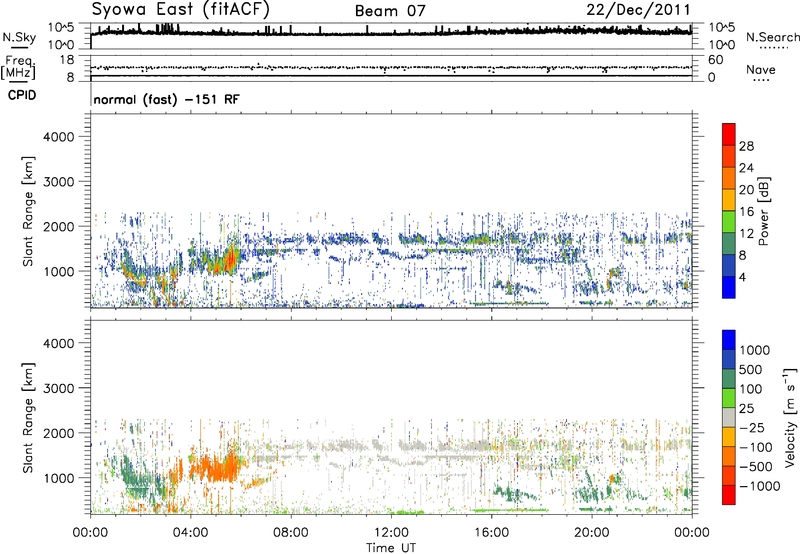Click the '2000' tick of the velocity panel
This screenshot has width=800, height=554.
coord(58,433)
